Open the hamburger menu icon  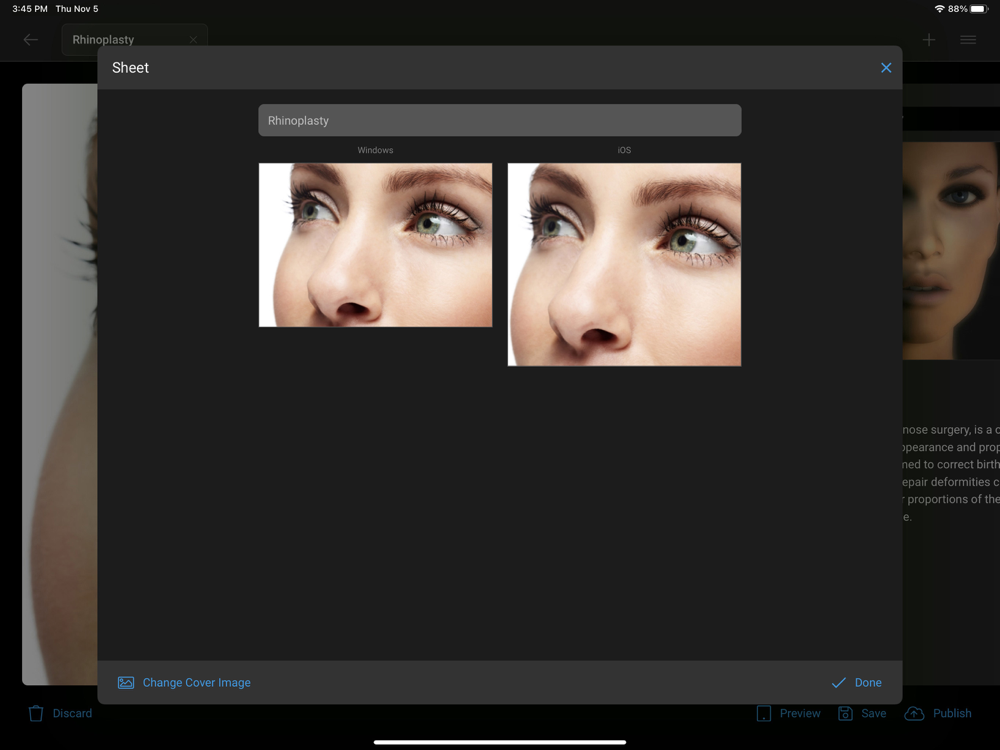[x=968, y=40]
